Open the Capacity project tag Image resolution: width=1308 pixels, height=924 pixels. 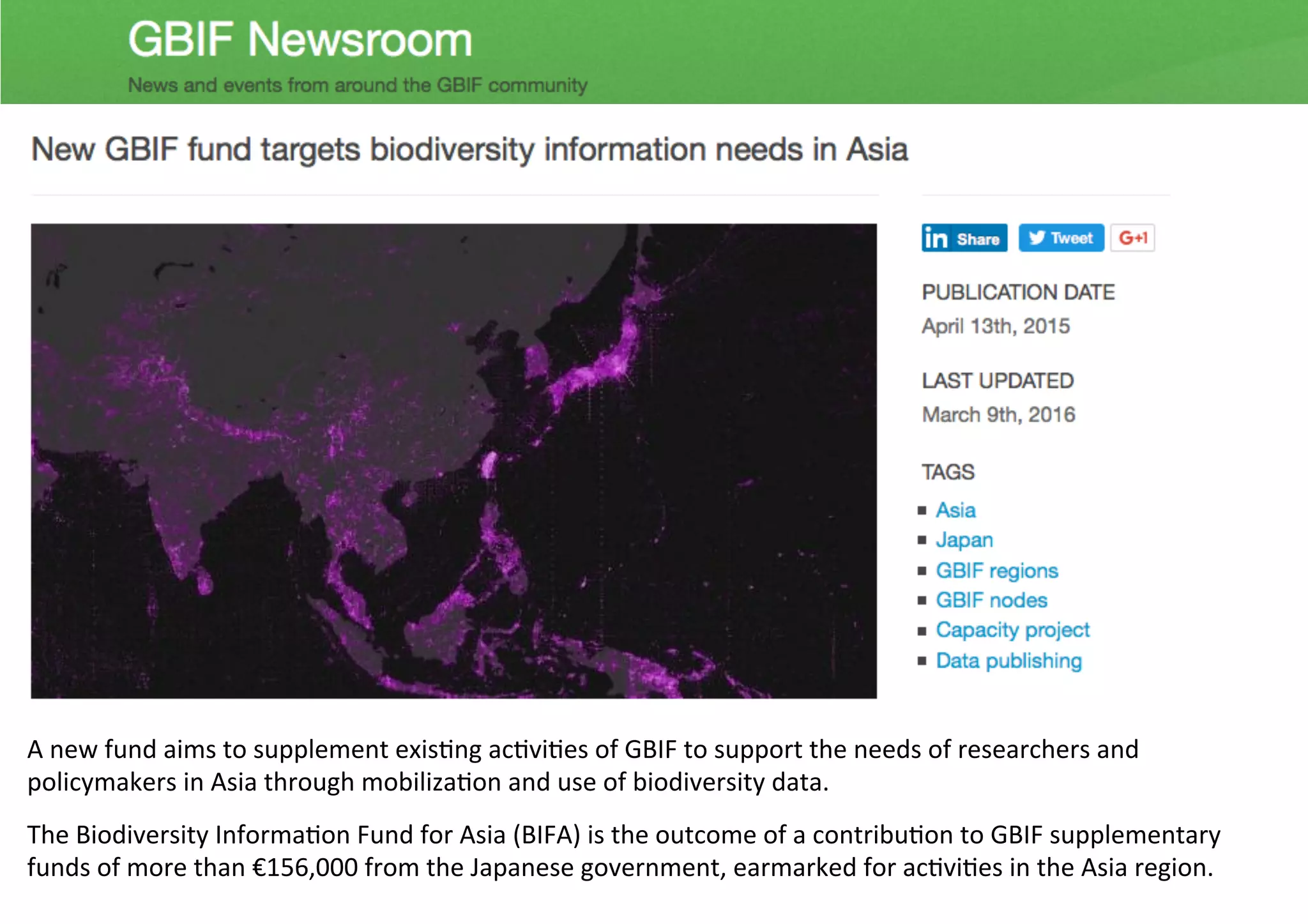click(x=1012, y=630)
